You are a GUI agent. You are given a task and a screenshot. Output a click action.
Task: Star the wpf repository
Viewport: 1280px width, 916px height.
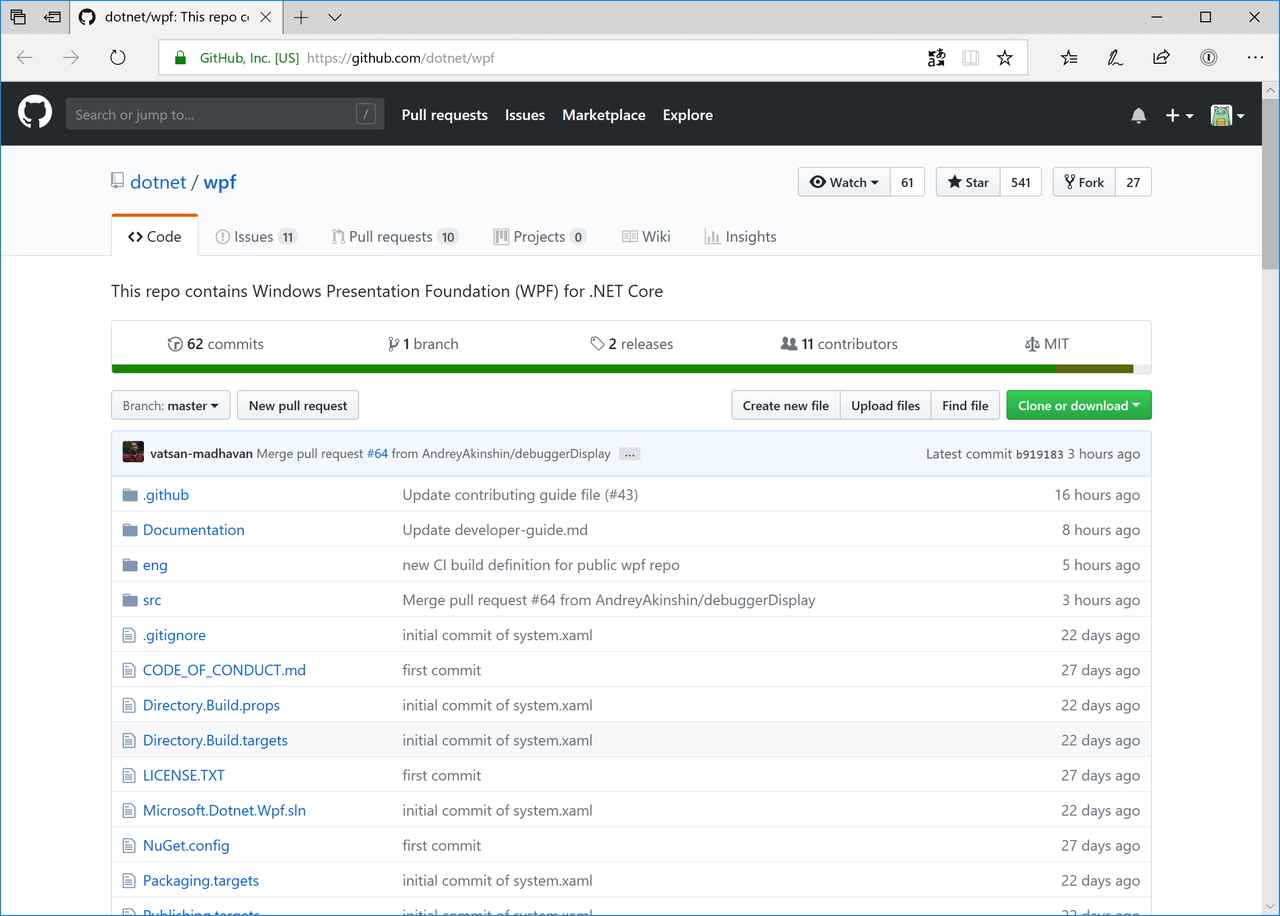click(966, 181)
